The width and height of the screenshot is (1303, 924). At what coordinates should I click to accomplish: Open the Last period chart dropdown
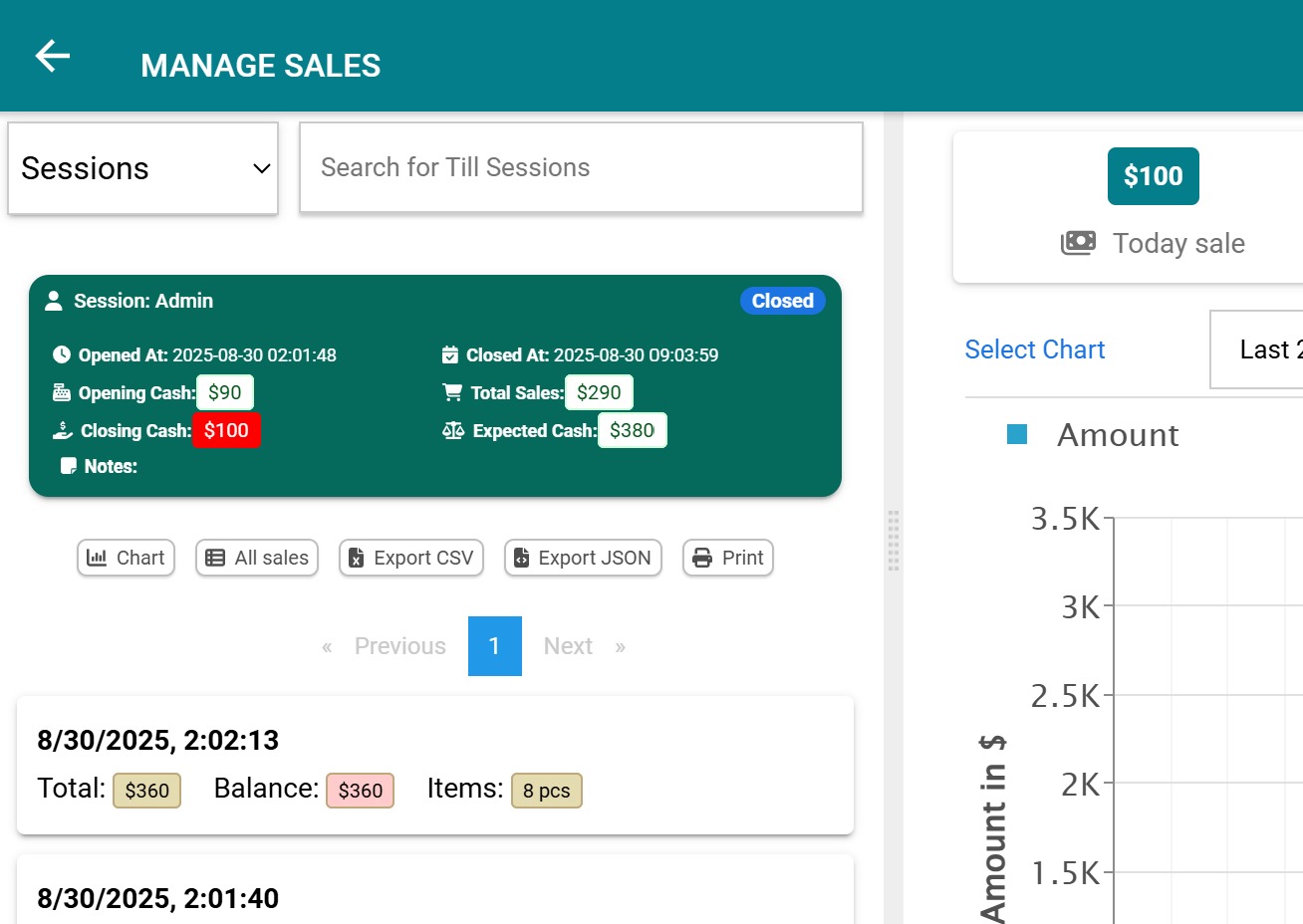[x=1257, y=349]
